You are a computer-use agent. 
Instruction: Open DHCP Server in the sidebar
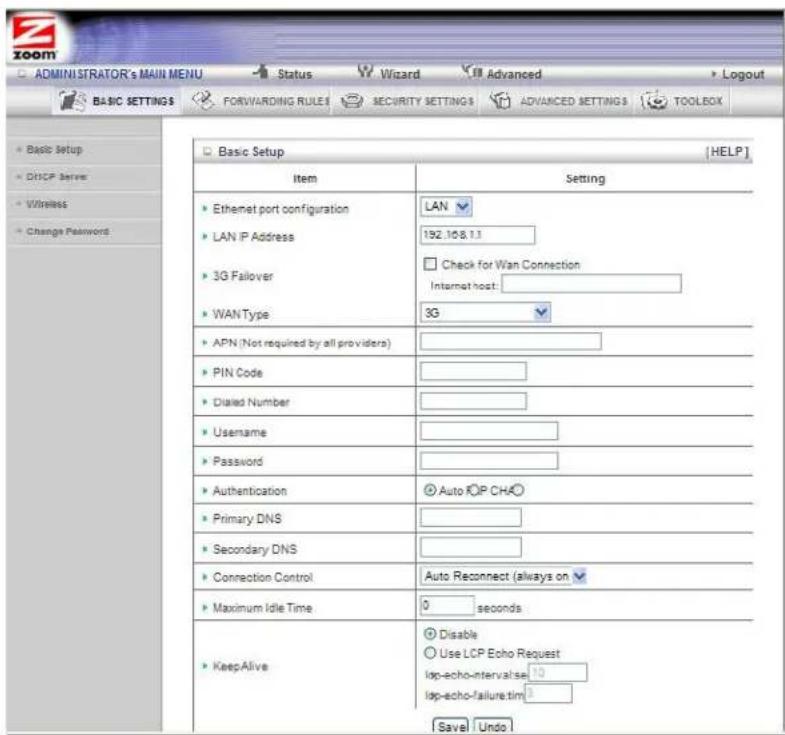click(57, 177)
